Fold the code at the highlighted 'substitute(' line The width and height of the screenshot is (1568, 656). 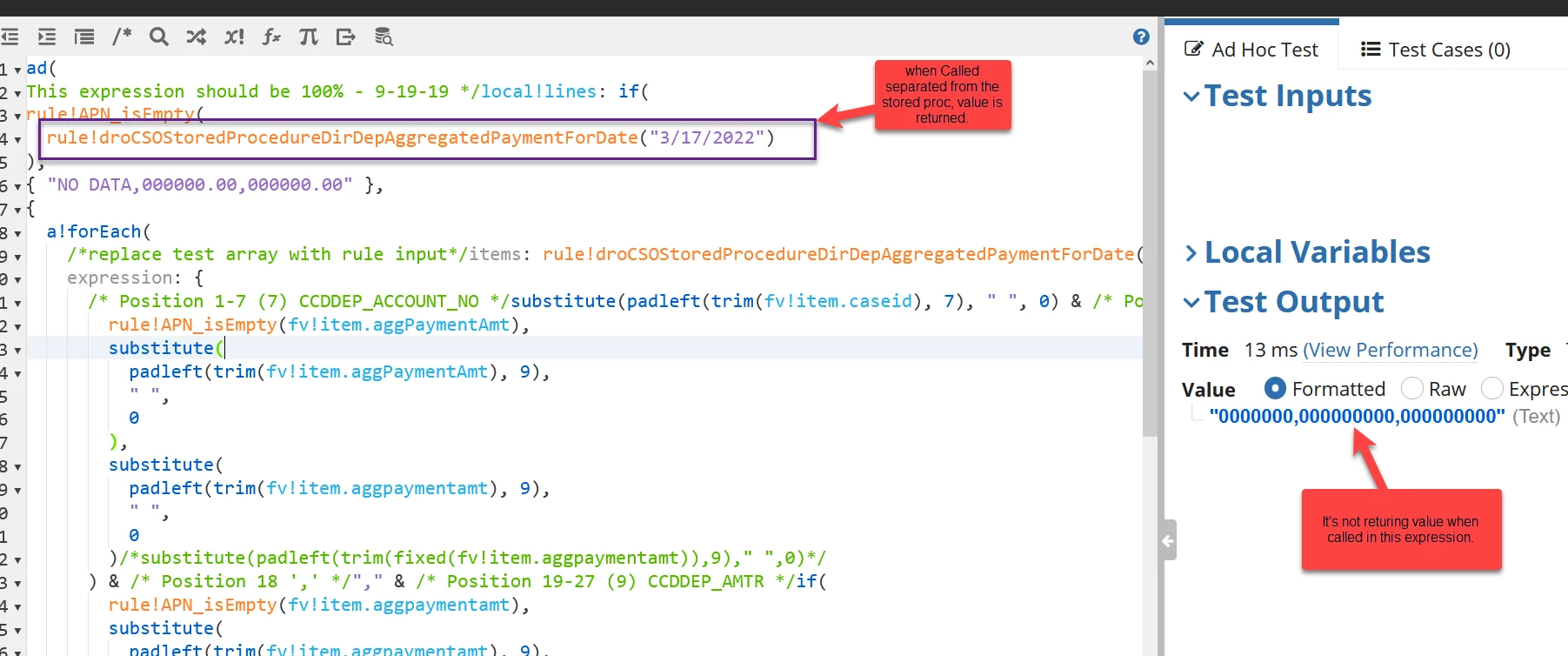point(17,350)
